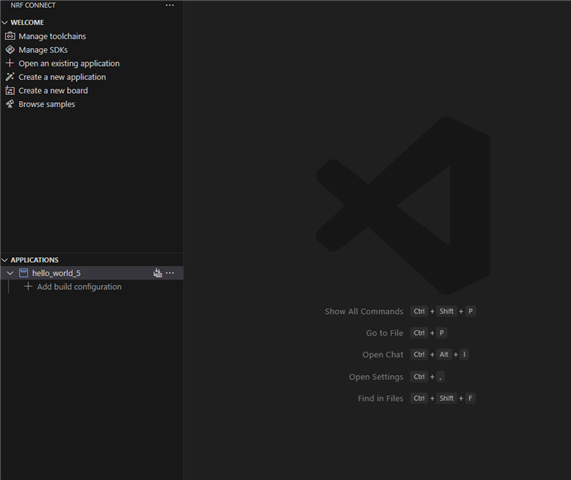The height and width of the screenshot is (480, 571).
Task: Open Manage SDKs
Action: [x=43, y=50]
